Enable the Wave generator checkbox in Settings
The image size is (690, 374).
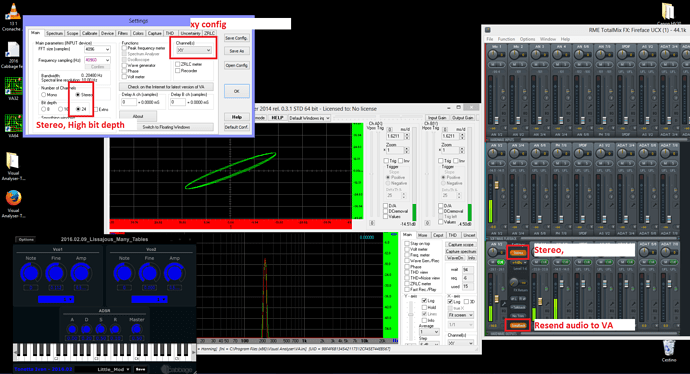click(x=125, y=65)
